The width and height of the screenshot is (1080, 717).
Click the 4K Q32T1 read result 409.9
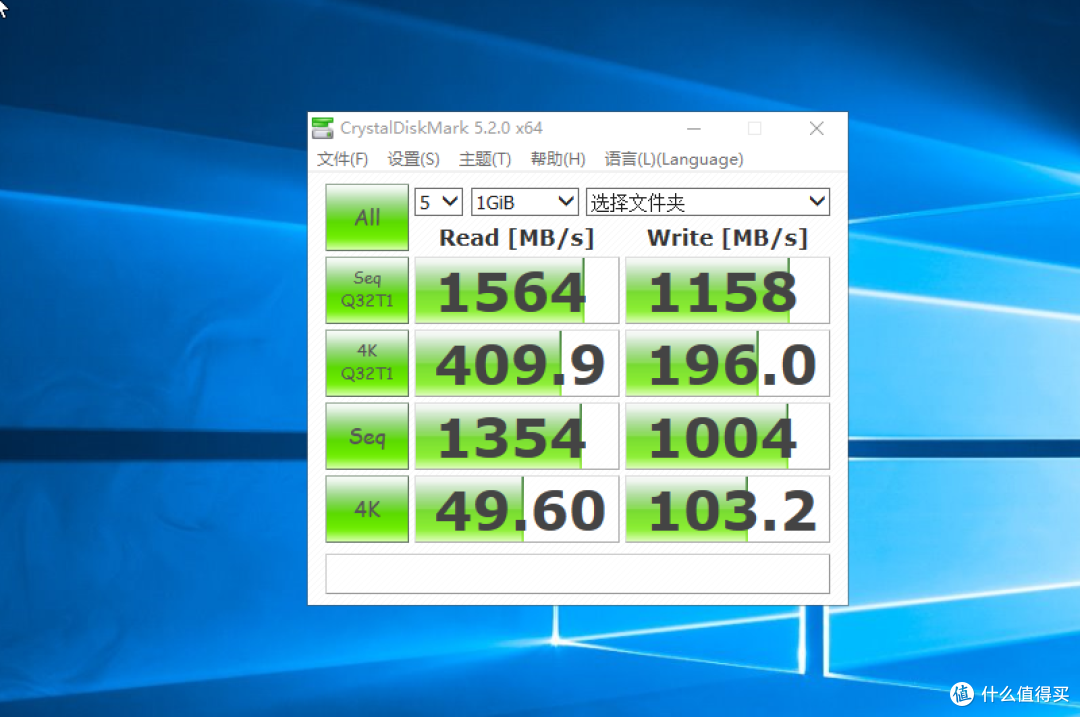pos(517,363)
